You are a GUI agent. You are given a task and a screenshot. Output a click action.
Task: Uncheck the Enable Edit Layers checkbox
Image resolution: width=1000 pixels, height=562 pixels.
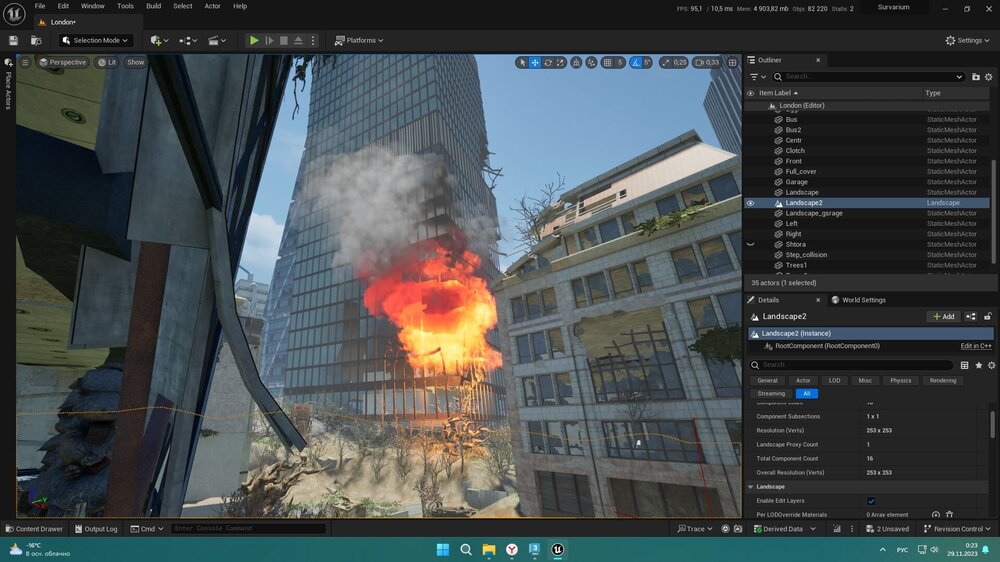coord(871,501)
